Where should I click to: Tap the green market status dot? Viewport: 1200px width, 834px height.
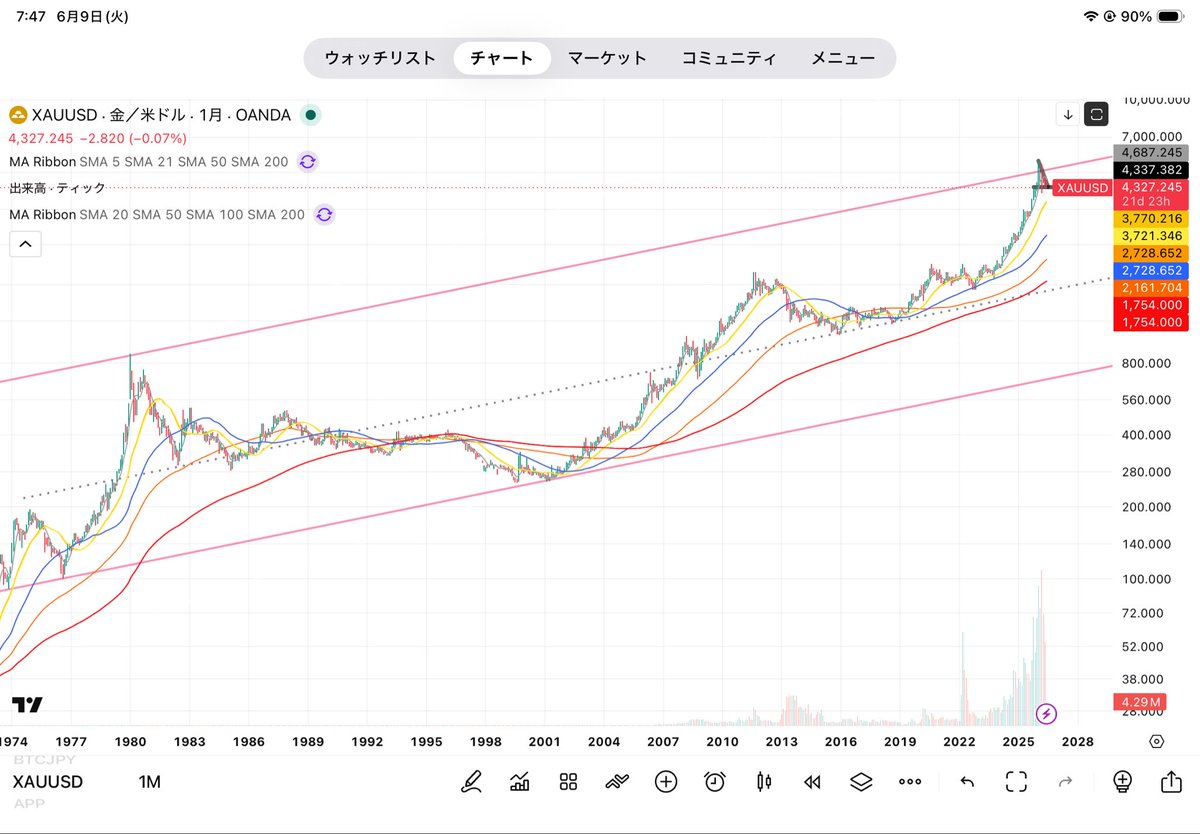point(311,115)
